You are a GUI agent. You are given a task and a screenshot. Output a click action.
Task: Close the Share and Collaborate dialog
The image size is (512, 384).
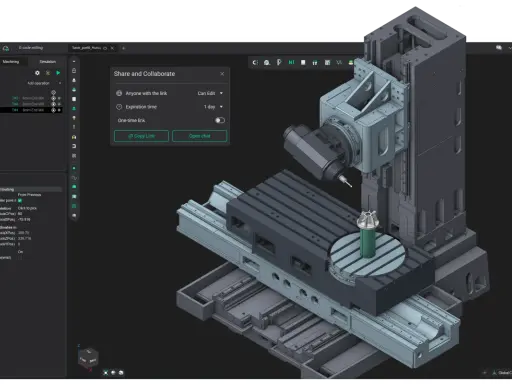pyautogui.click(x=222, y=74)
